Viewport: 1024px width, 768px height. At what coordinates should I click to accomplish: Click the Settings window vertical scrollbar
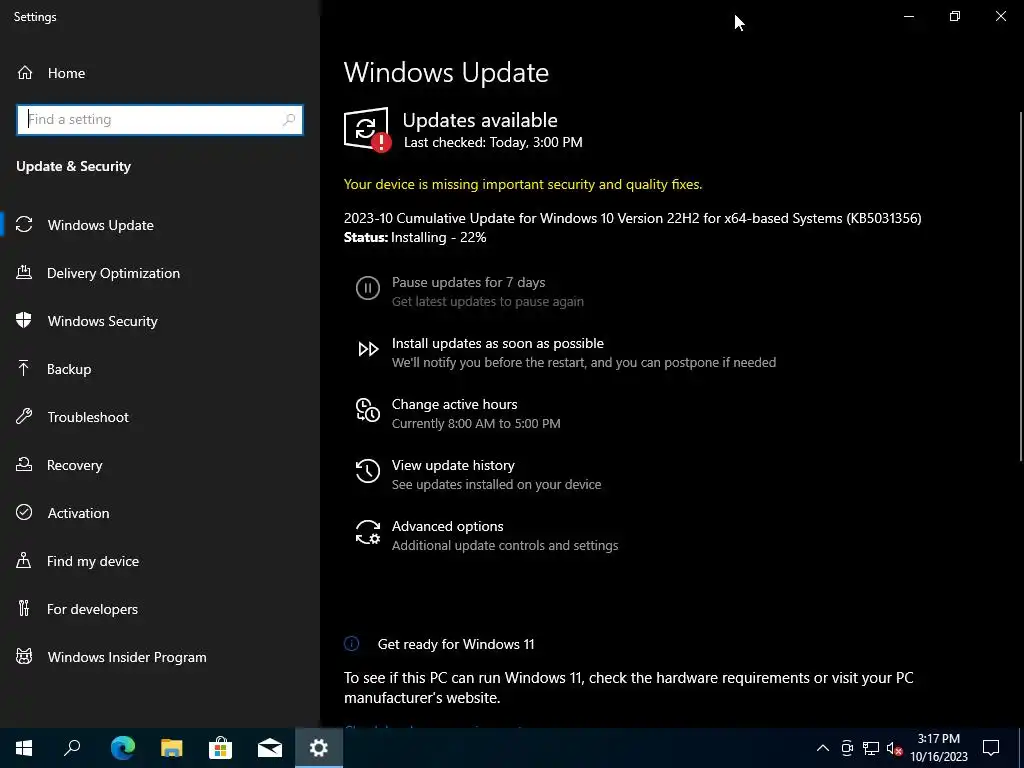click(1020, 285)
